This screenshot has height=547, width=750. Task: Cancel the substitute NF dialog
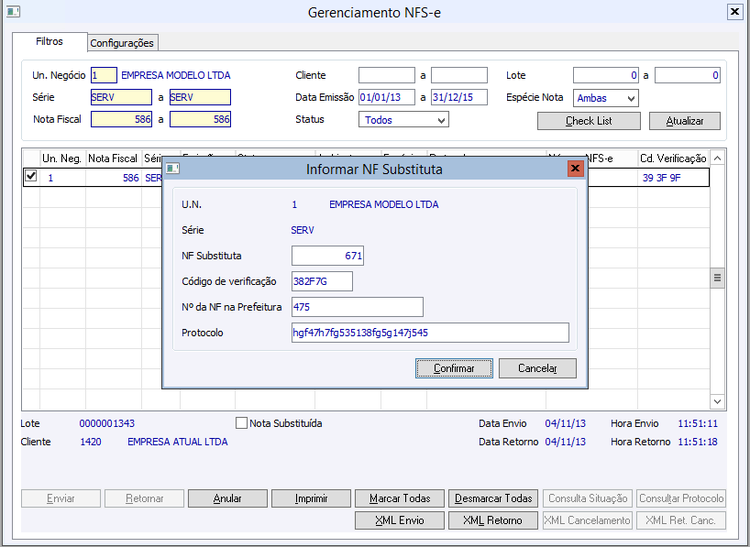click(x=538, y=368)
